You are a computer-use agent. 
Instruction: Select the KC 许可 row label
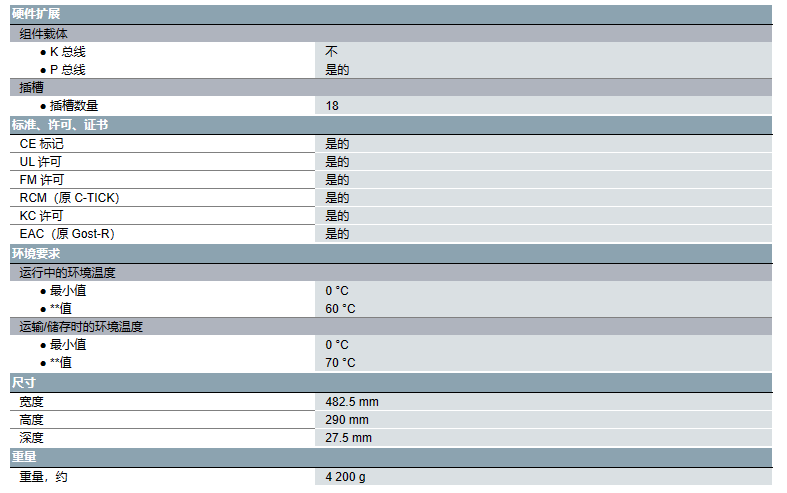click(42, 216)
